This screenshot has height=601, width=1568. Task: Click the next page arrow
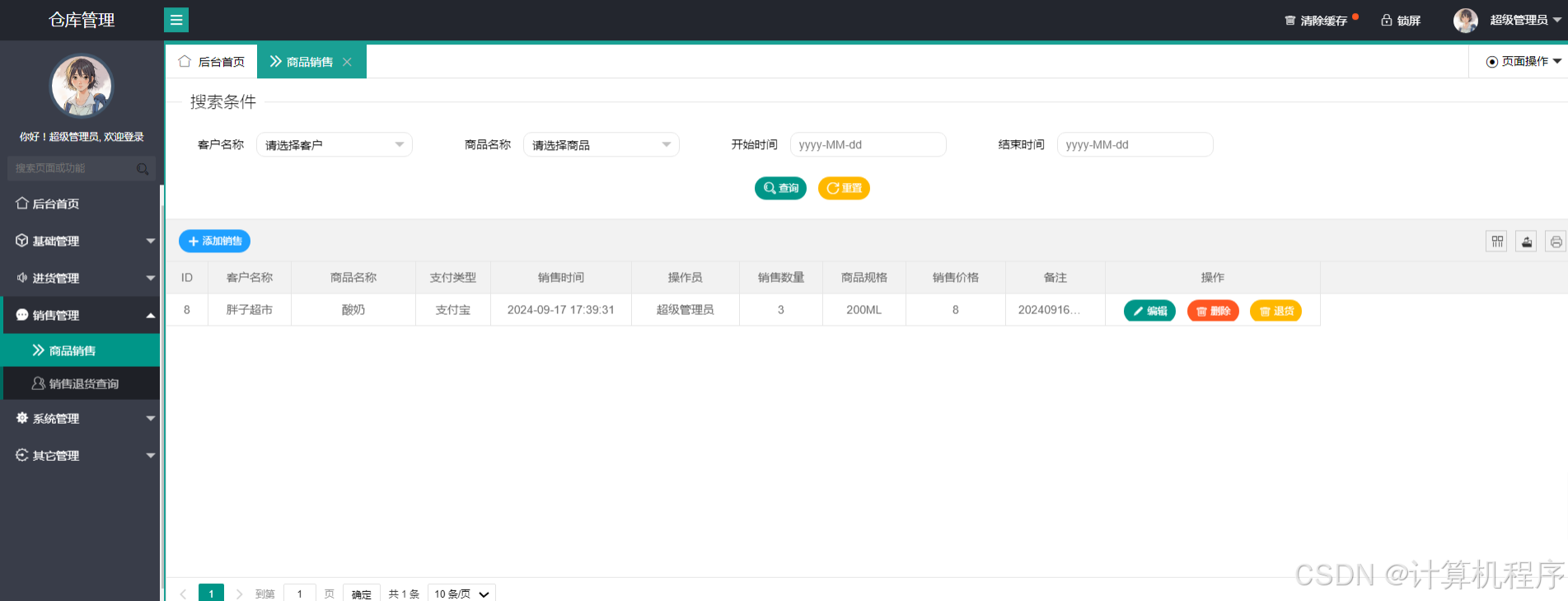(x=239, y=594)
